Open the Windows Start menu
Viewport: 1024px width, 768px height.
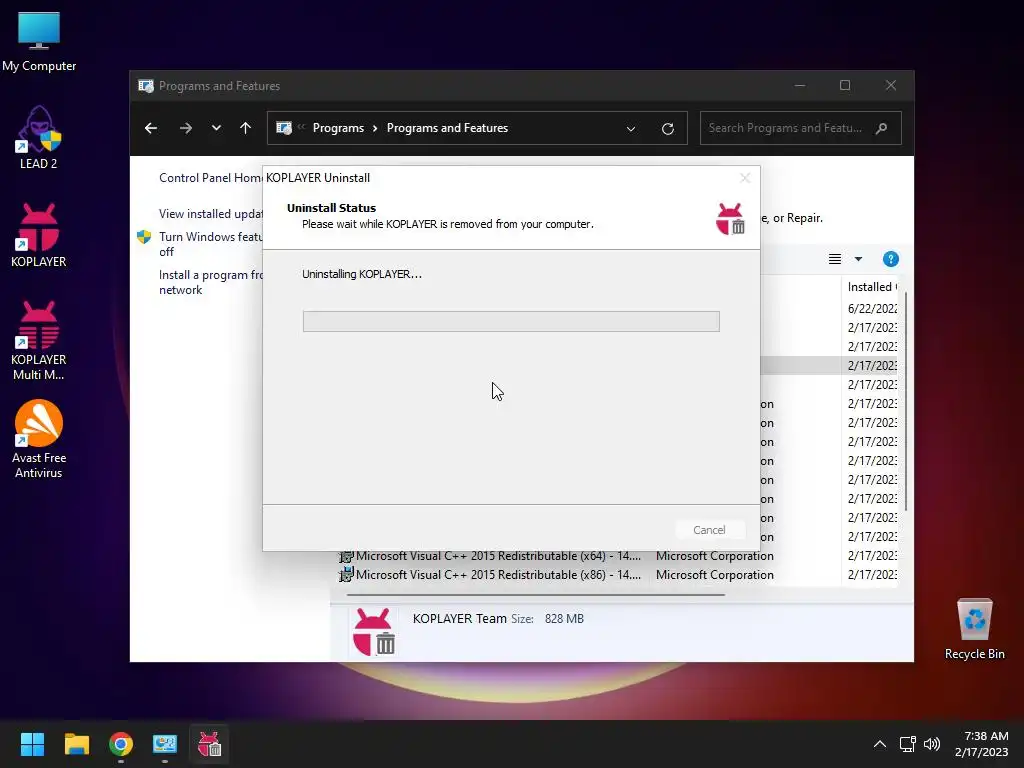click(x=32, y=744)
